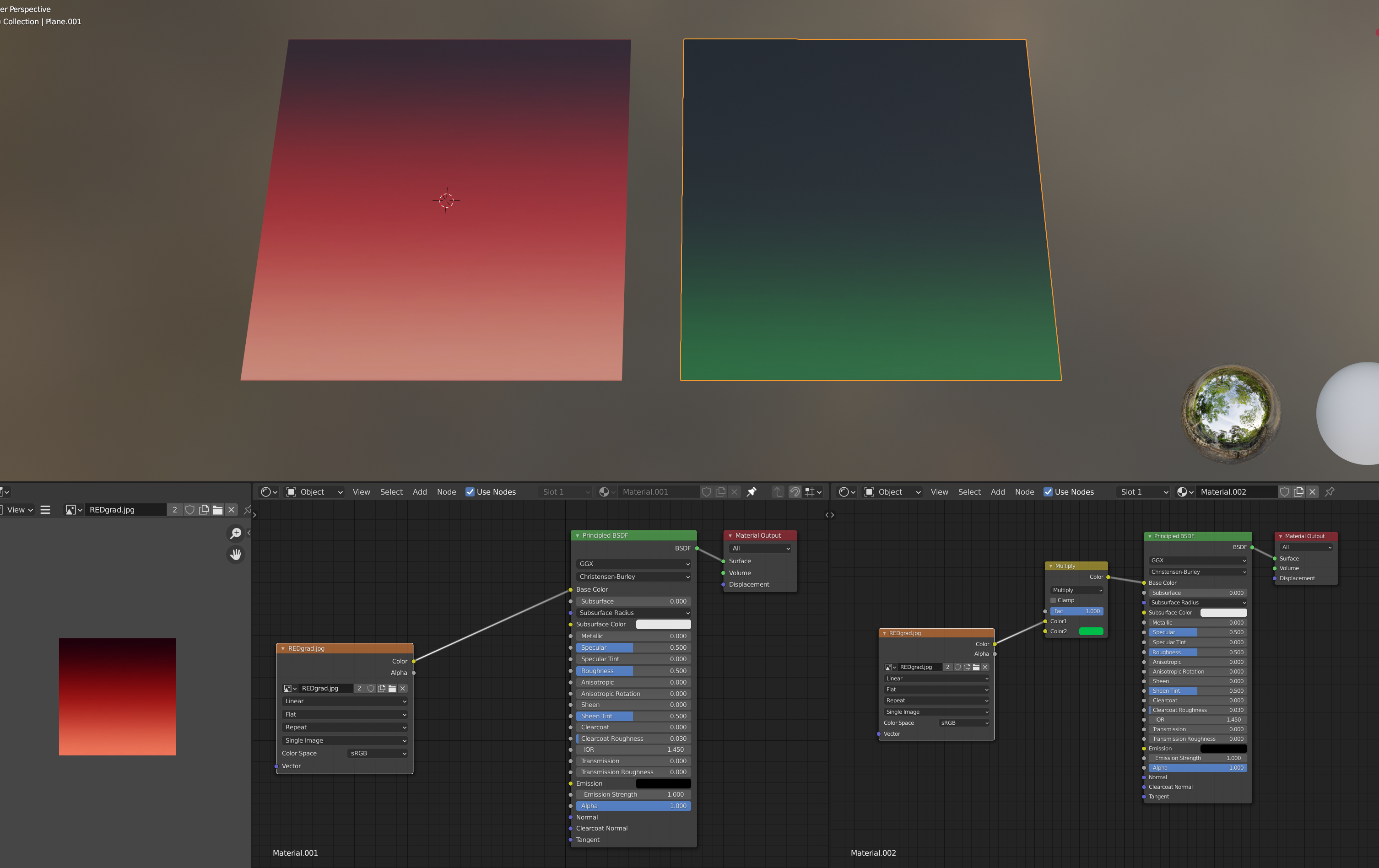The height and width of the screenshot is (868, 1379).
Task: Open Add menu in Material.001 node editor
Action: click(x=419, y=492)
